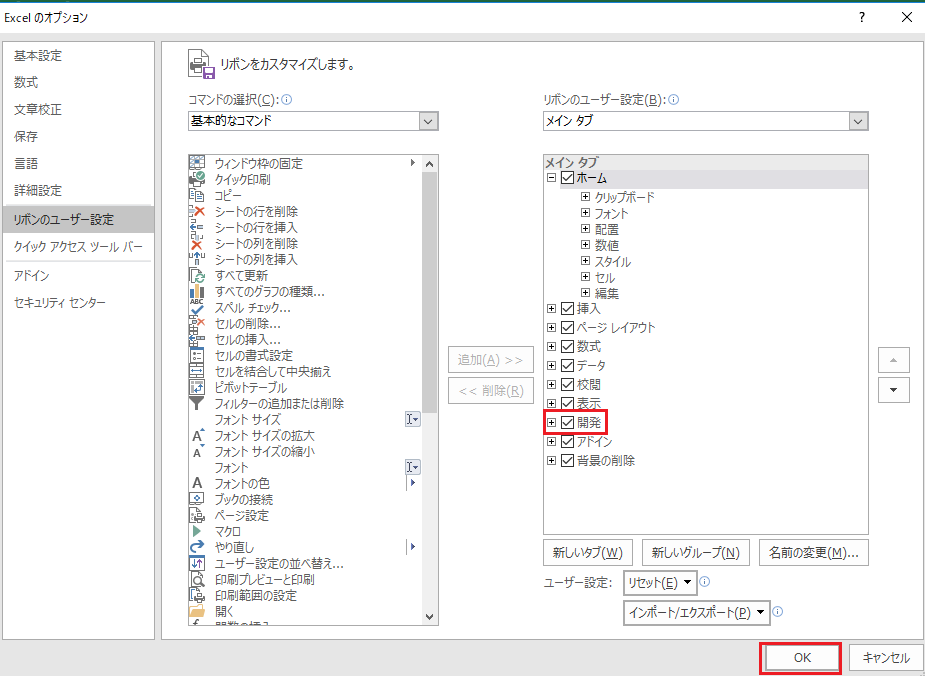Click the スペル チェック ABC icon
Screen dimensions: 925x676
pos(196,307)
